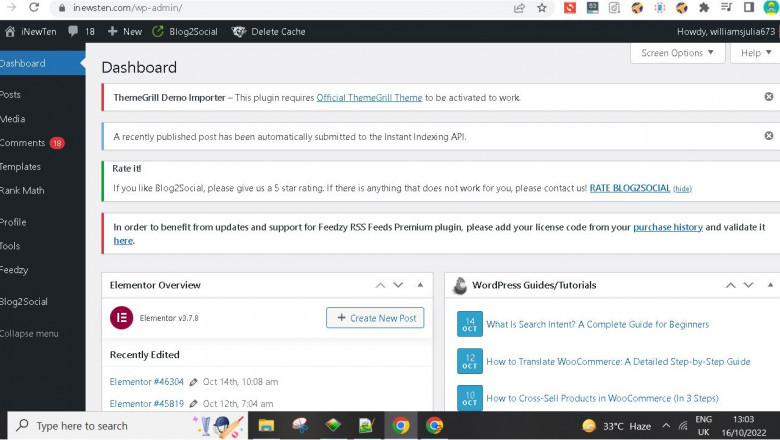Click the Delete Cache admin bar icon
This screenshot has width=780, height=440.
(238, 31)
